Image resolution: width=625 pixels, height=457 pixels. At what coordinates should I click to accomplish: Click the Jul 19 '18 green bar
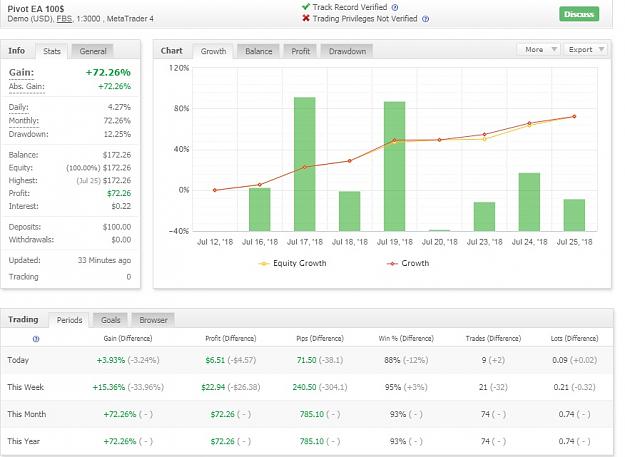pos(395,166)
